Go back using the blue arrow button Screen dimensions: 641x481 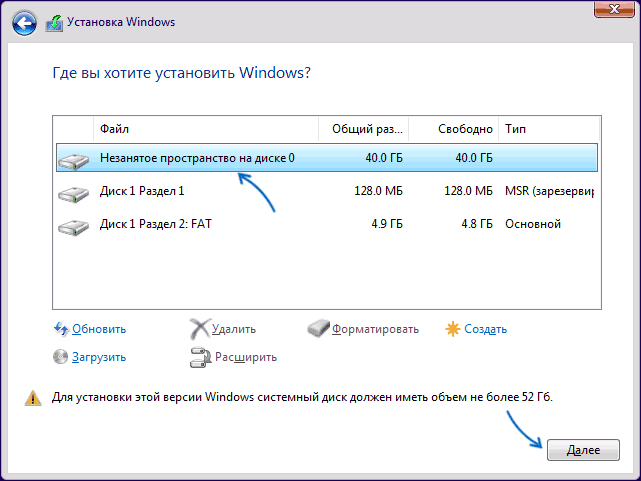point(24,23)
